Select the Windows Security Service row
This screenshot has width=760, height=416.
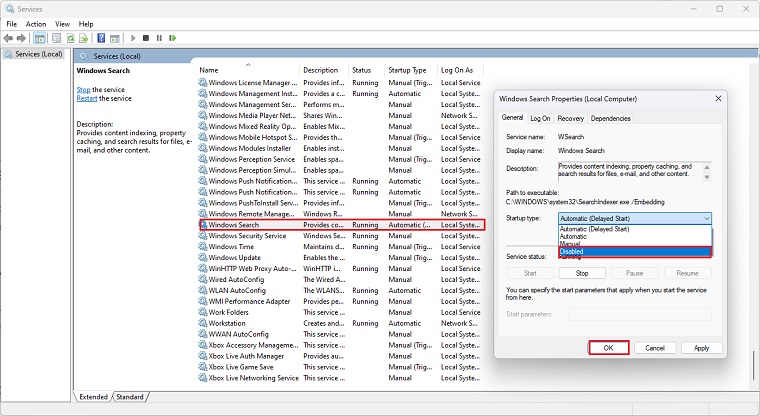point(341,236)
